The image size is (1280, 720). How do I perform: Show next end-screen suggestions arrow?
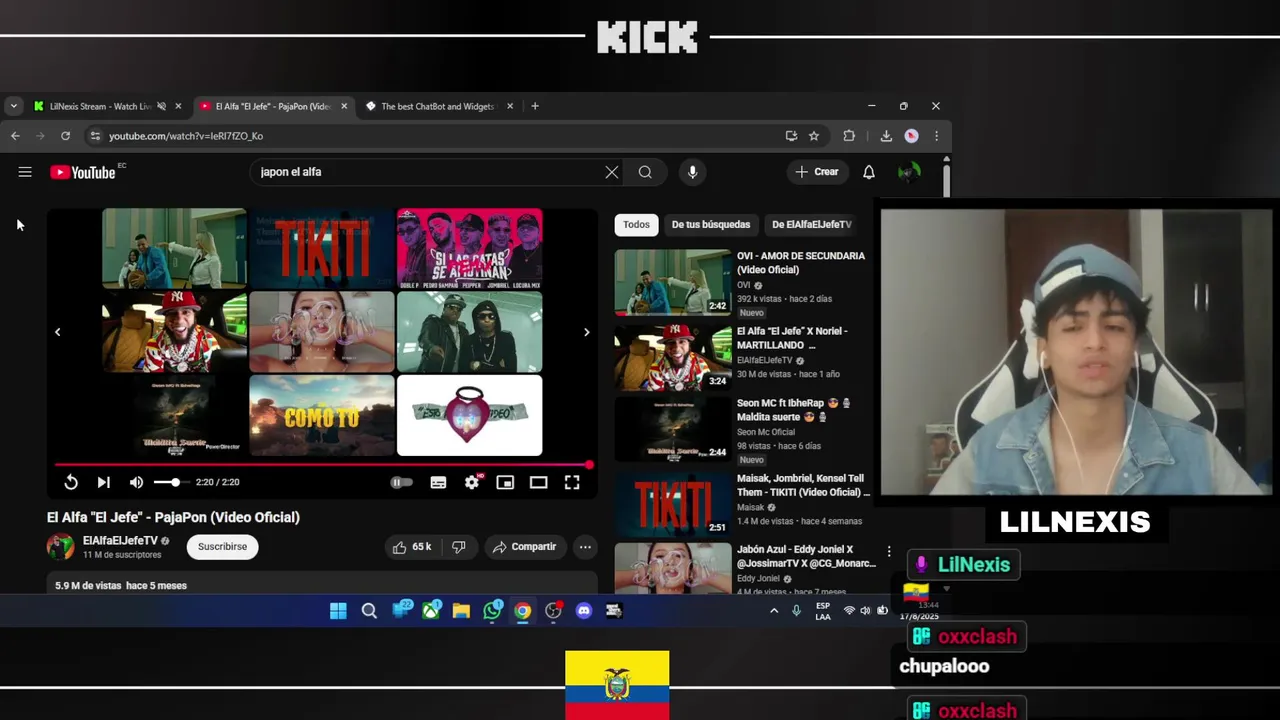[x=586, y=332]
